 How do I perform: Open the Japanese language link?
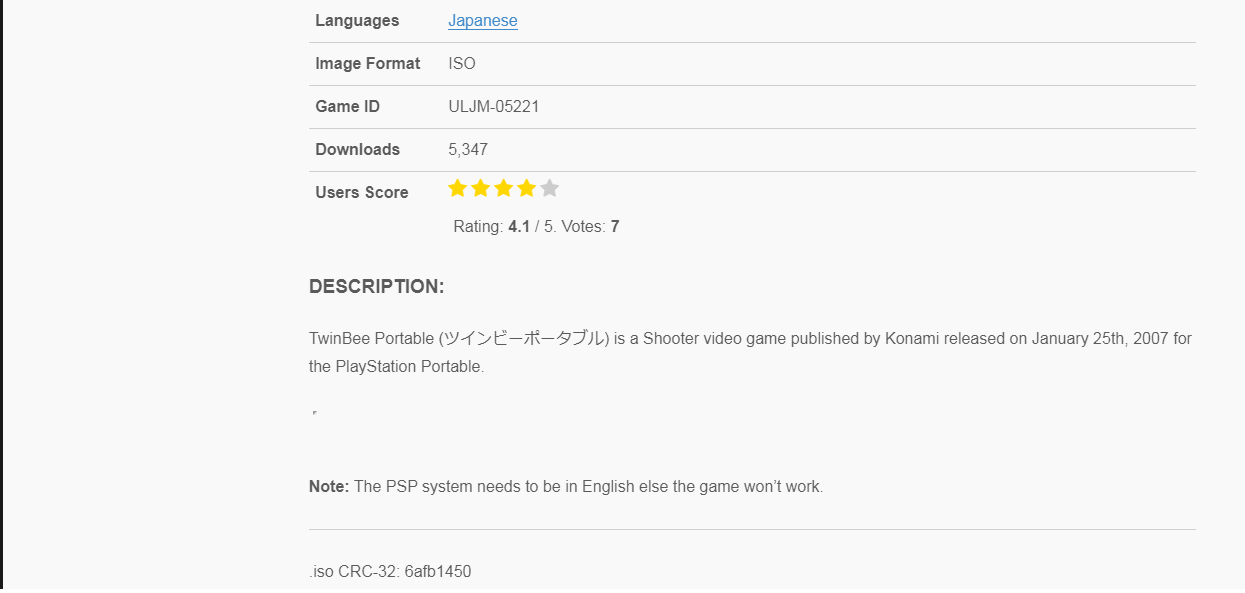(x=483, y=20)
